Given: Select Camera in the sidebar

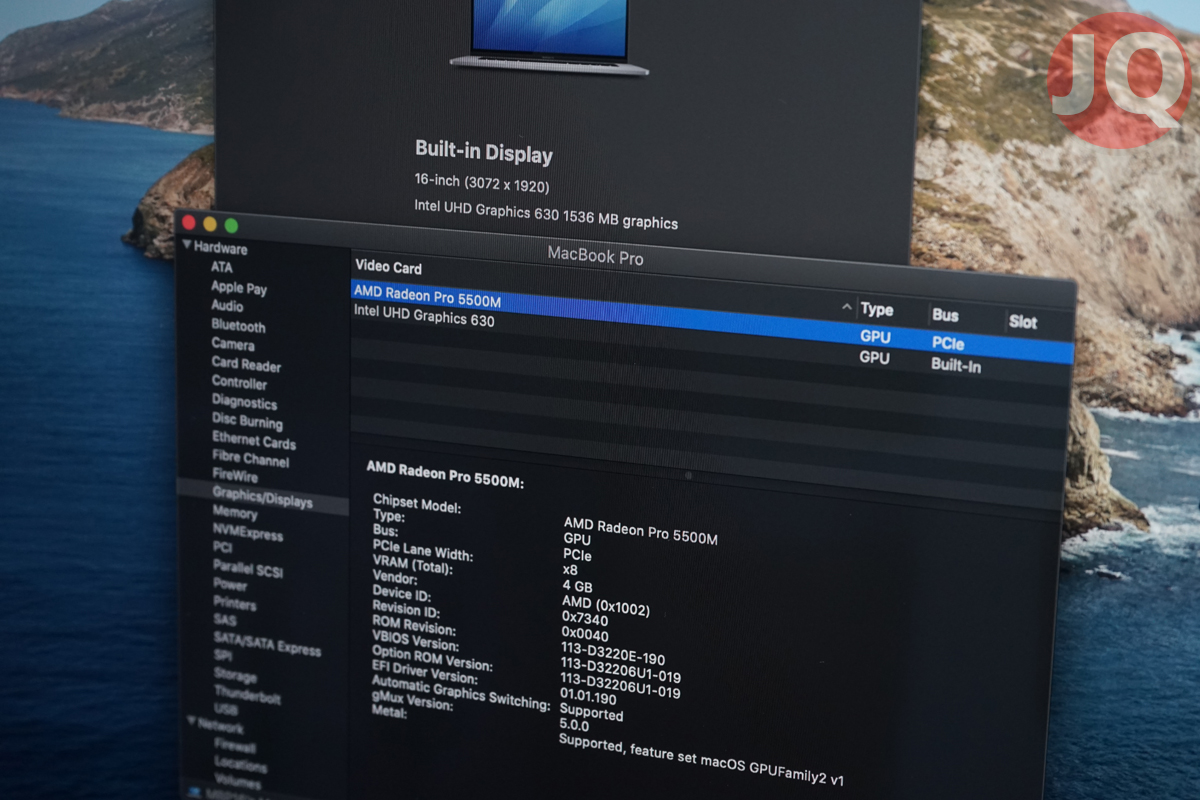Looking at the screenshot, I should pos(233,344).
